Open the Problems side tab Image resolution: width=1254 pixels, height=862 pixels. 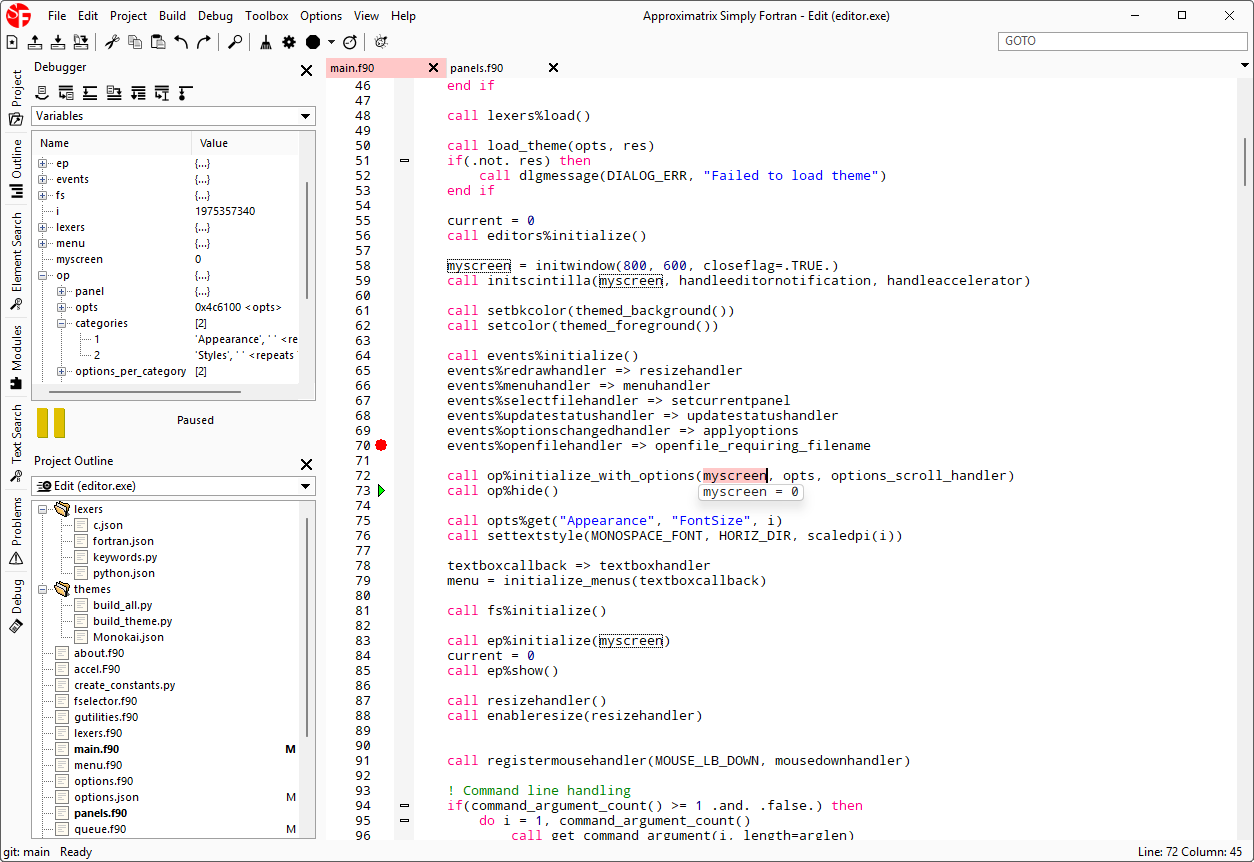[x=16, y=532]
